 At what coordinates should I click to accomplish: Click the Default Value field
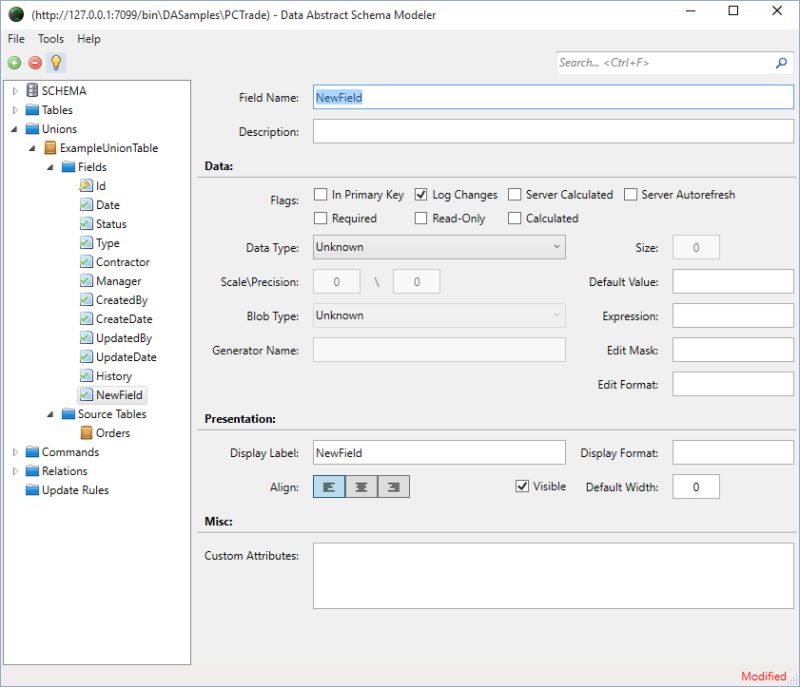pyautogui.click(x=733, y=282)
